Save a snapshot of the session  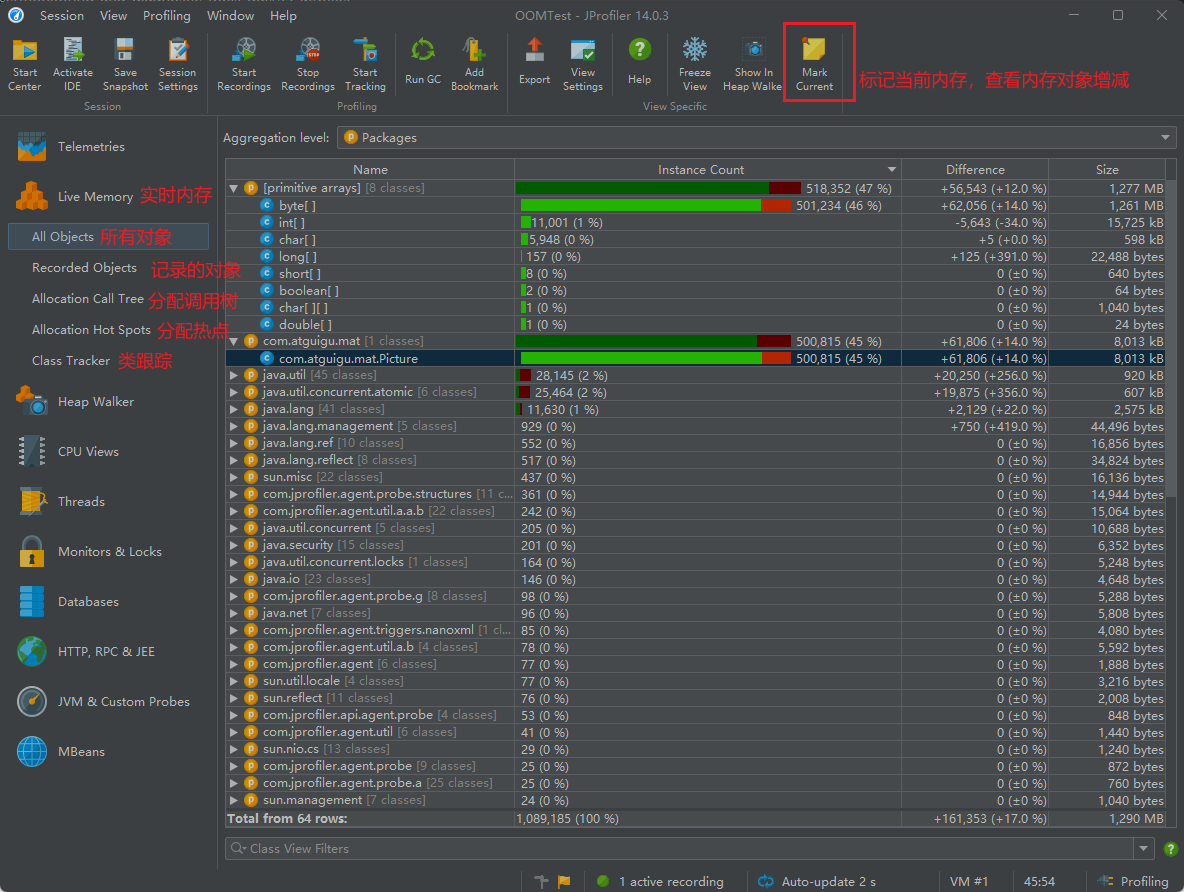point(125,65)
